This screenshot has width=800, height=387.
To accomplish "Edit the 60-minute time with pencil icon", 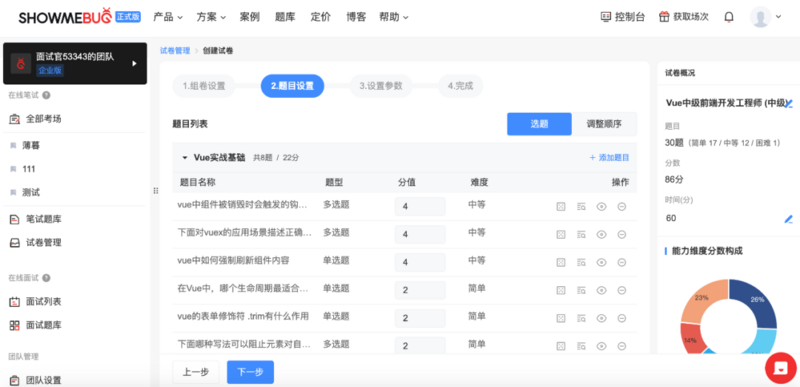I will coord(789,219).
